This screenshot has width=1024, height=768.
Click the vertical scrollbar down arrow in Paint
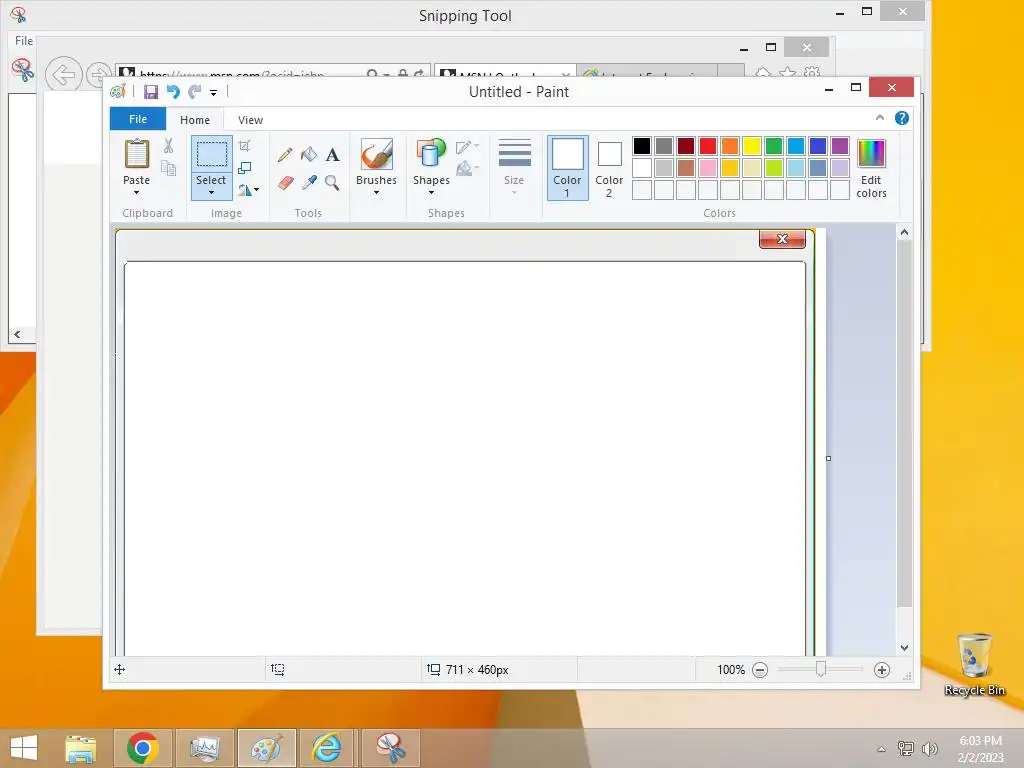[x=904, y=648]
